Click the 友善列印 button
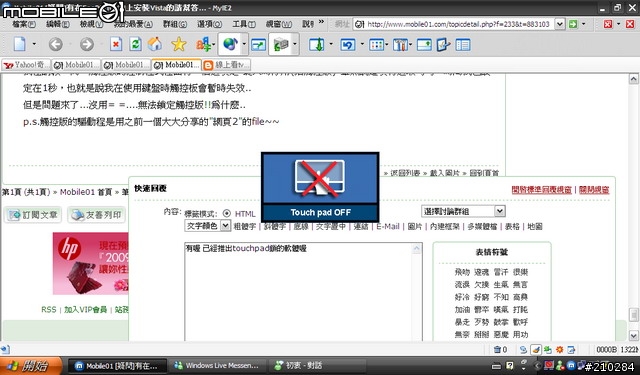 [x=97, y=215]
